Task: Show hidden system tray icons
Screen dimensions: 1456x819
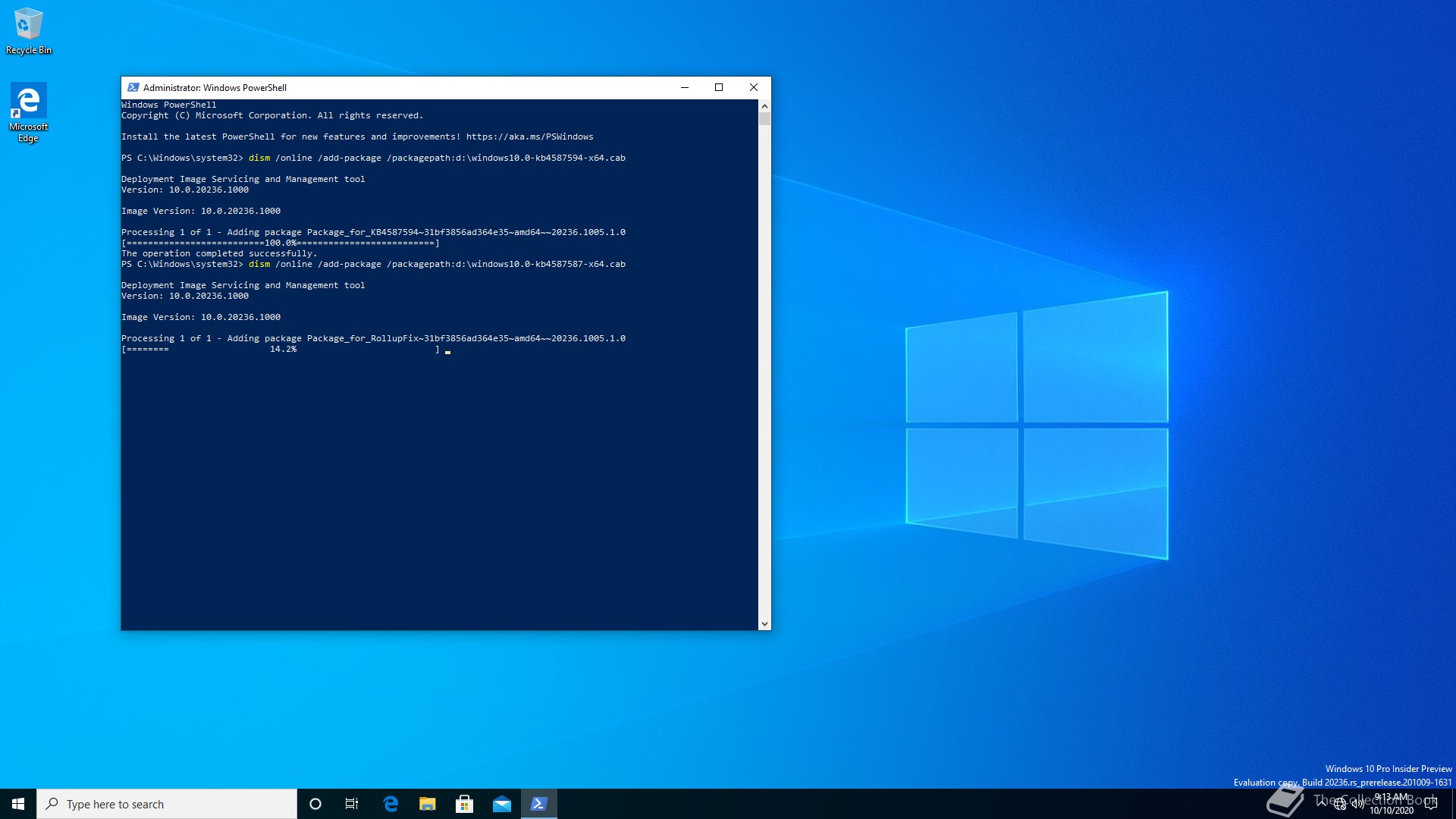Action: pos(1323,804)
